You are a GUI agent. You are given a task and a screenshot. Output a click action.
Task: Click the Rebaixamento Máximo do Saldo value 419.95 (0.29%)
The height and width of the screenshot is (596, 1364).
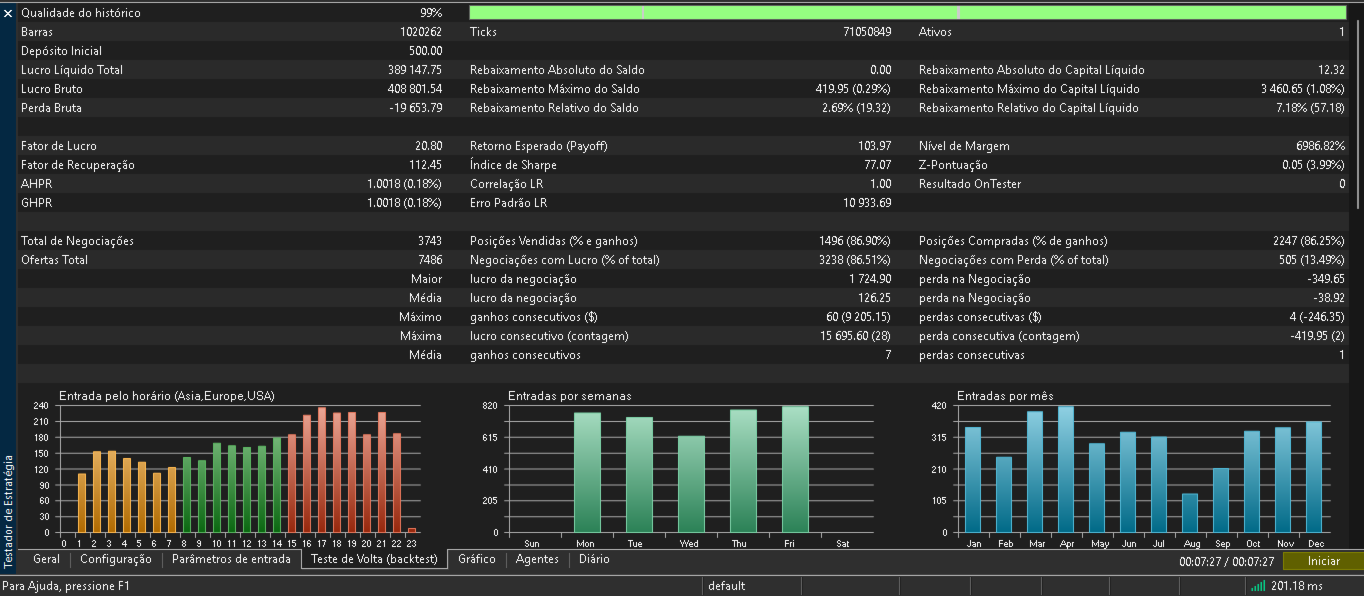(853, 89)
